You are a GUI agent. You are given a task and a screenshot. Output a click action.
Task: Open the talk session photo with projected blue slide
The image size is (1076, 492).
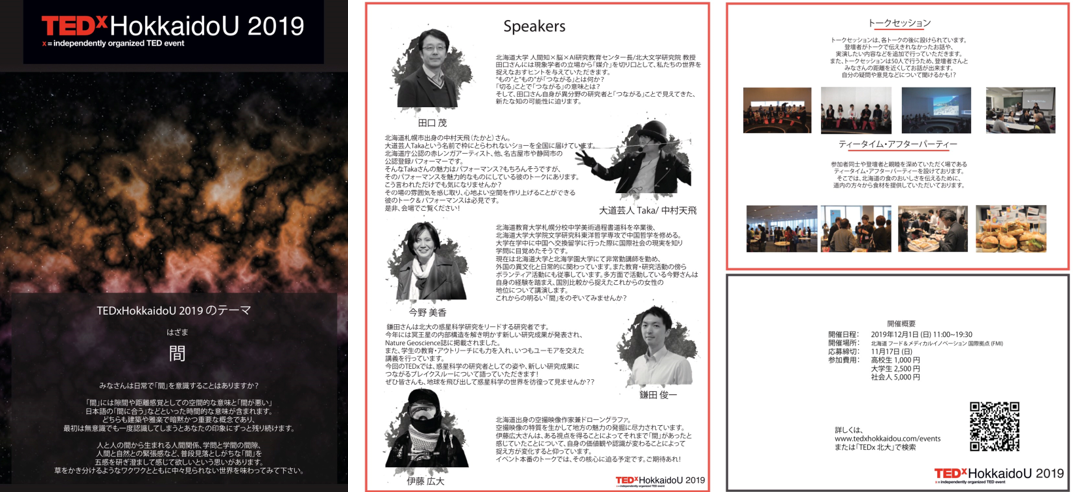(936, 110)
